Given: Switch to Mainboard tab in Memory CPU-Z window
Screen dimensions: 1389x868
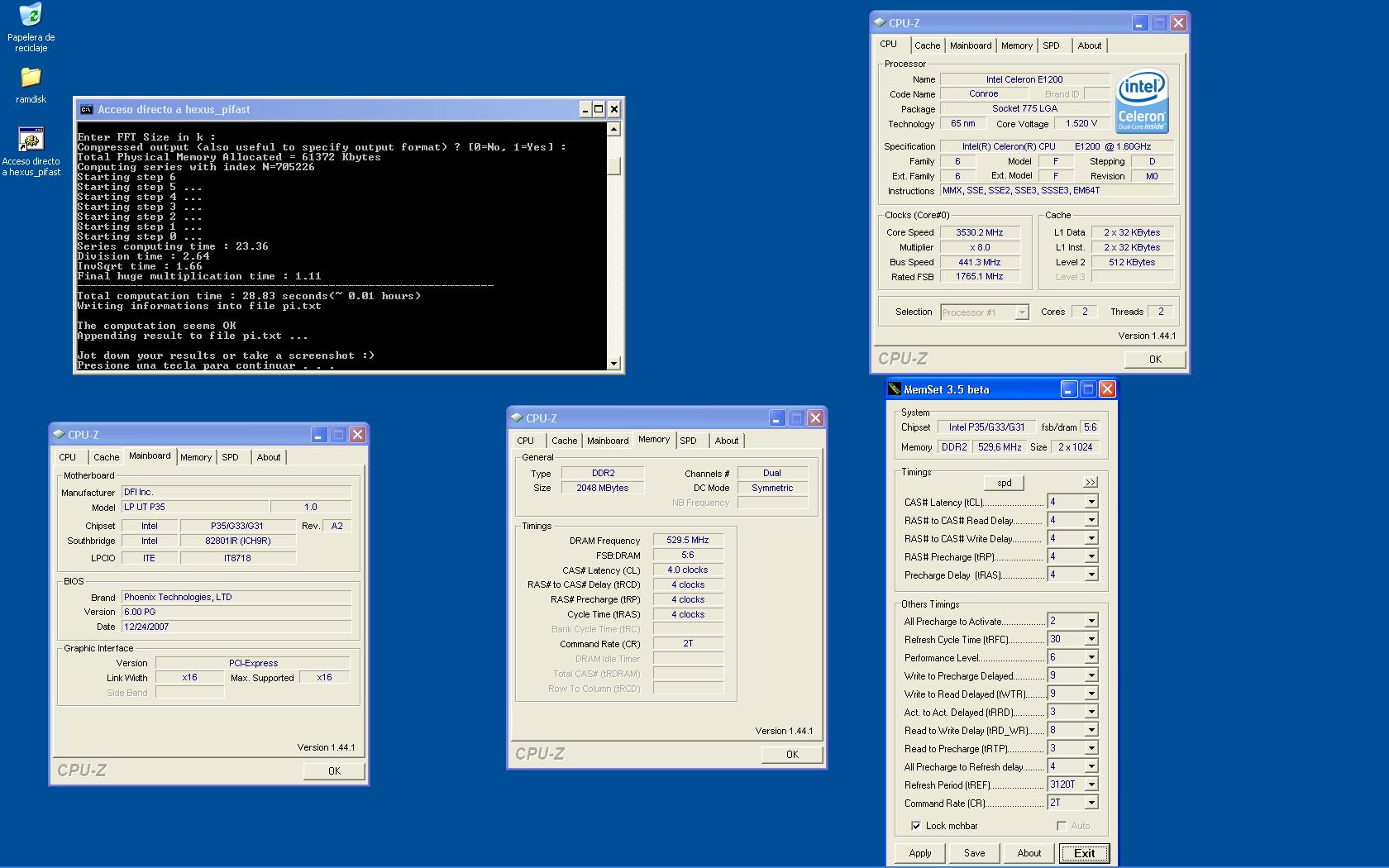Looking at the screenshot, I should tap(608, 441).
